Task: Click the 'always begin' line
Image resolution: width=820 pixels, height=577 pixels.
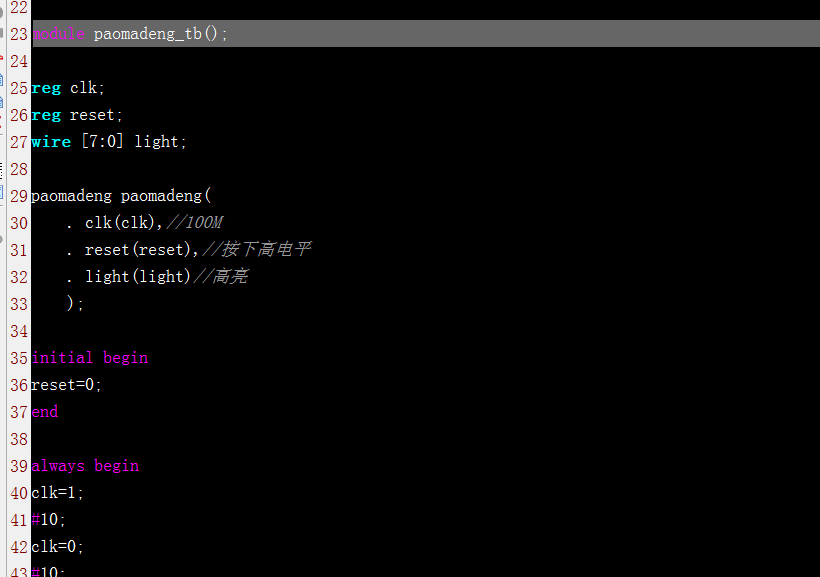Action: click(x=85, y=466)
